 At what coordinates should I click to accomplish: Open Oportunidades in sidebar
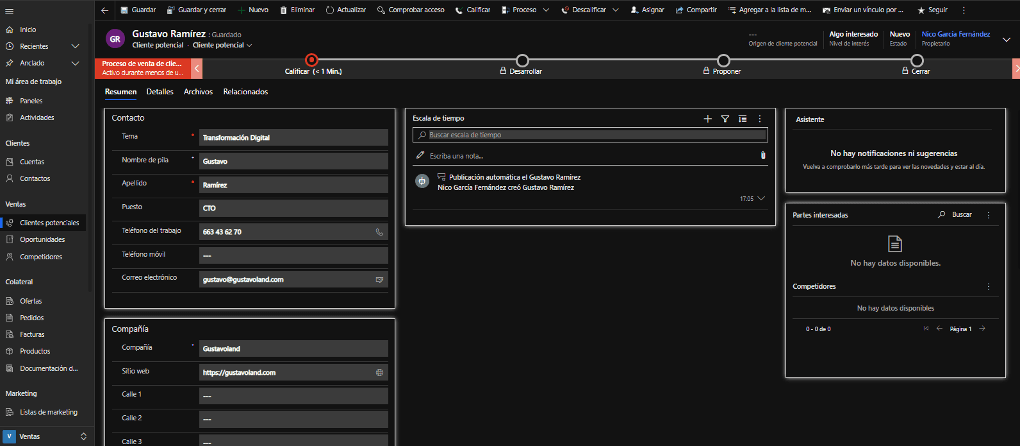click(x=43, y=239)
